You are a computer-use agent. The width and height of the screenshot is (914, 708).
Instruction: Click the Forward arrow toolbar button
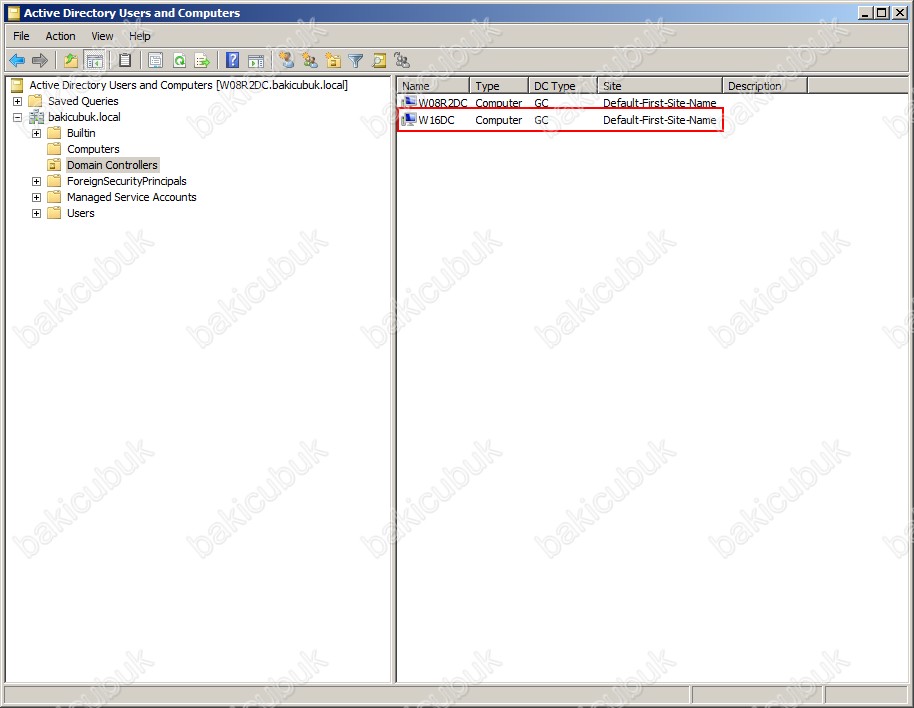(x=40, y=60)
